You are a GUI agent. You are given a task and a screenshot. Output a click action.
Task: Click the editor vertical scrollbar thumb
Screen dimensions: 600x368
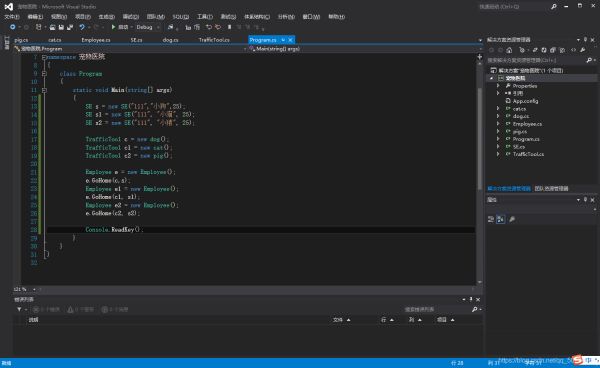(x=479, y=138)
